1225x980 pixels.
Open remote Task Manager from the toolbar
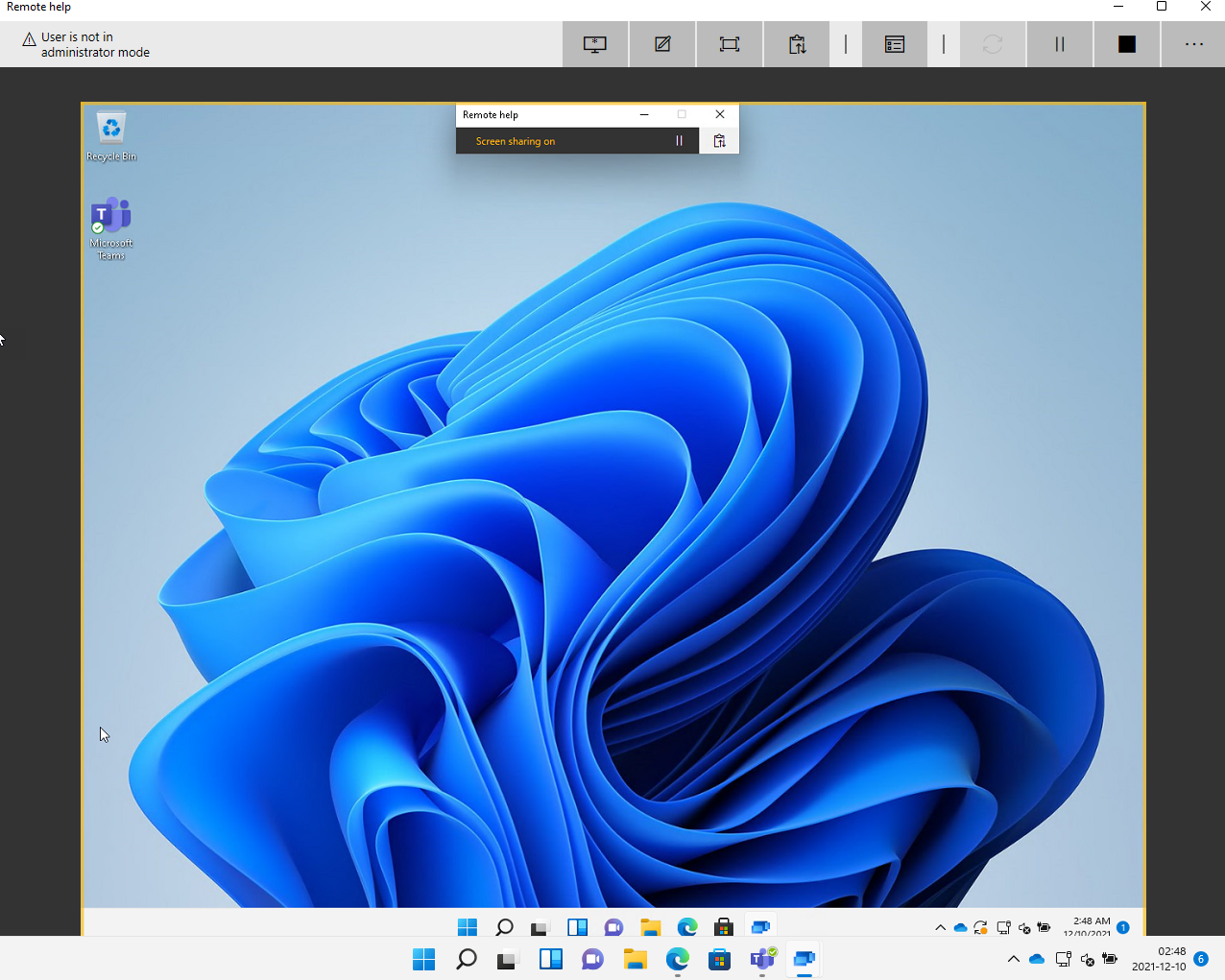pos(895,44)
